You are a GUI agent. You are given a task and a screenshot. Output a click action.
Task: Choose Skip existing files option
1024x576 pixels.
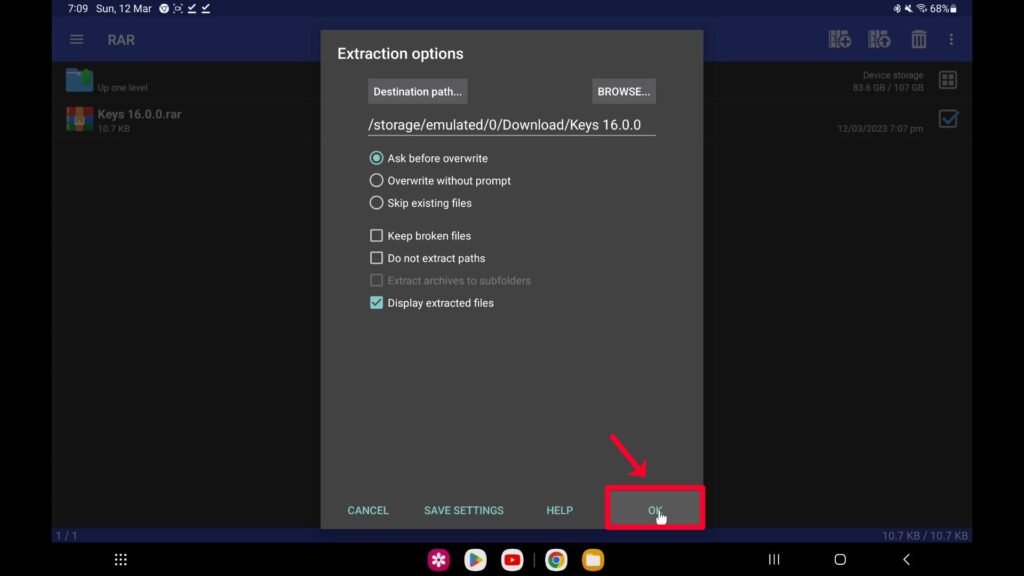coord(377,203)
